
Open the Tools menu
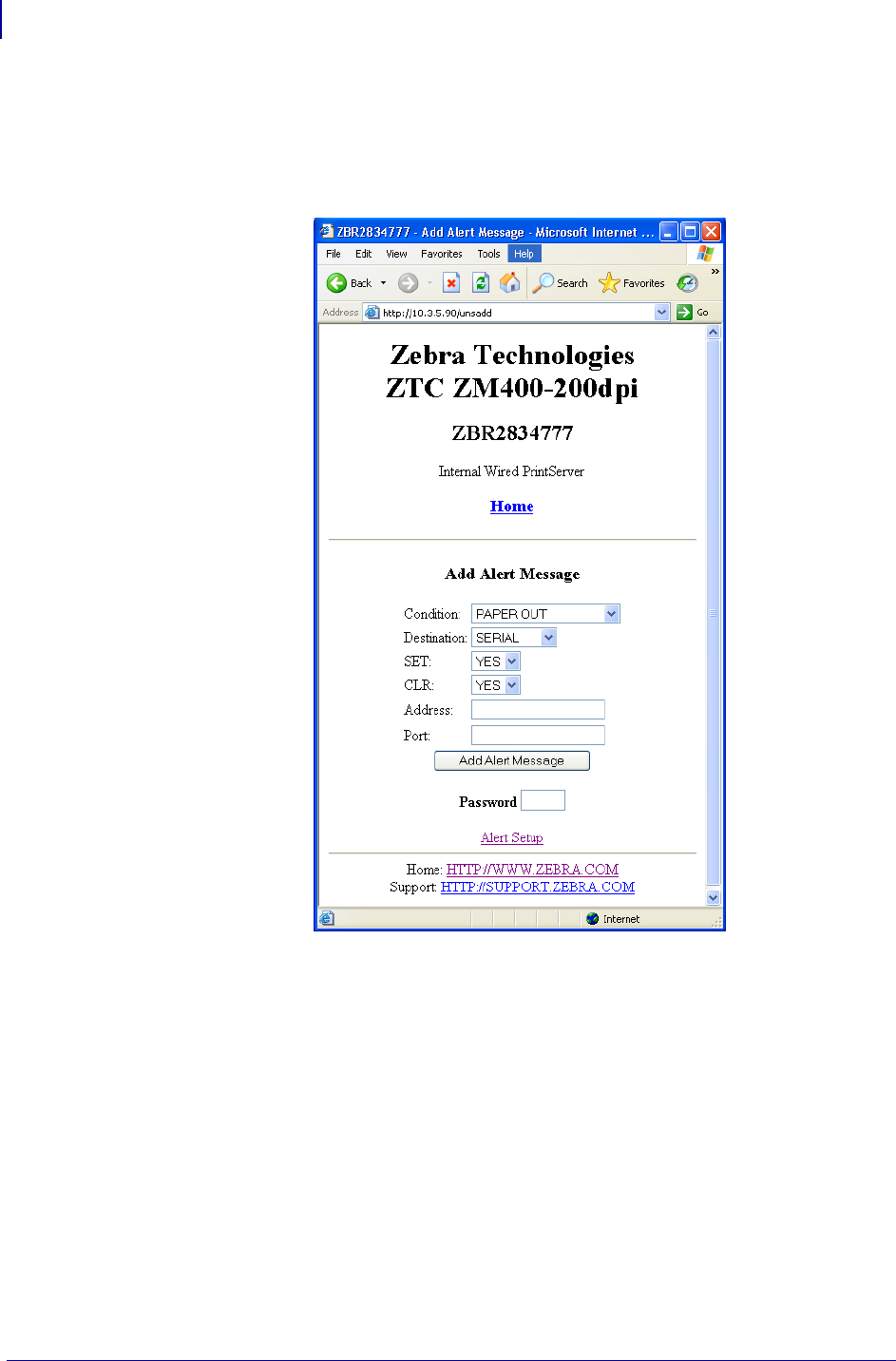point(488,254)
